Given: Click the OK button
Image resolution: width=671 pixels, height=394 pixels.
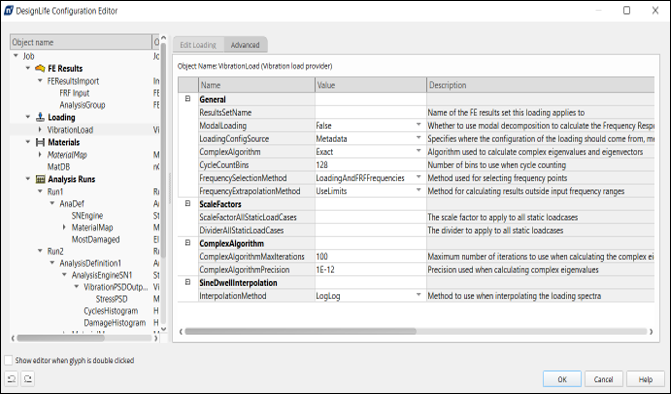Looking at the screenshot, I should coord(562,379).
